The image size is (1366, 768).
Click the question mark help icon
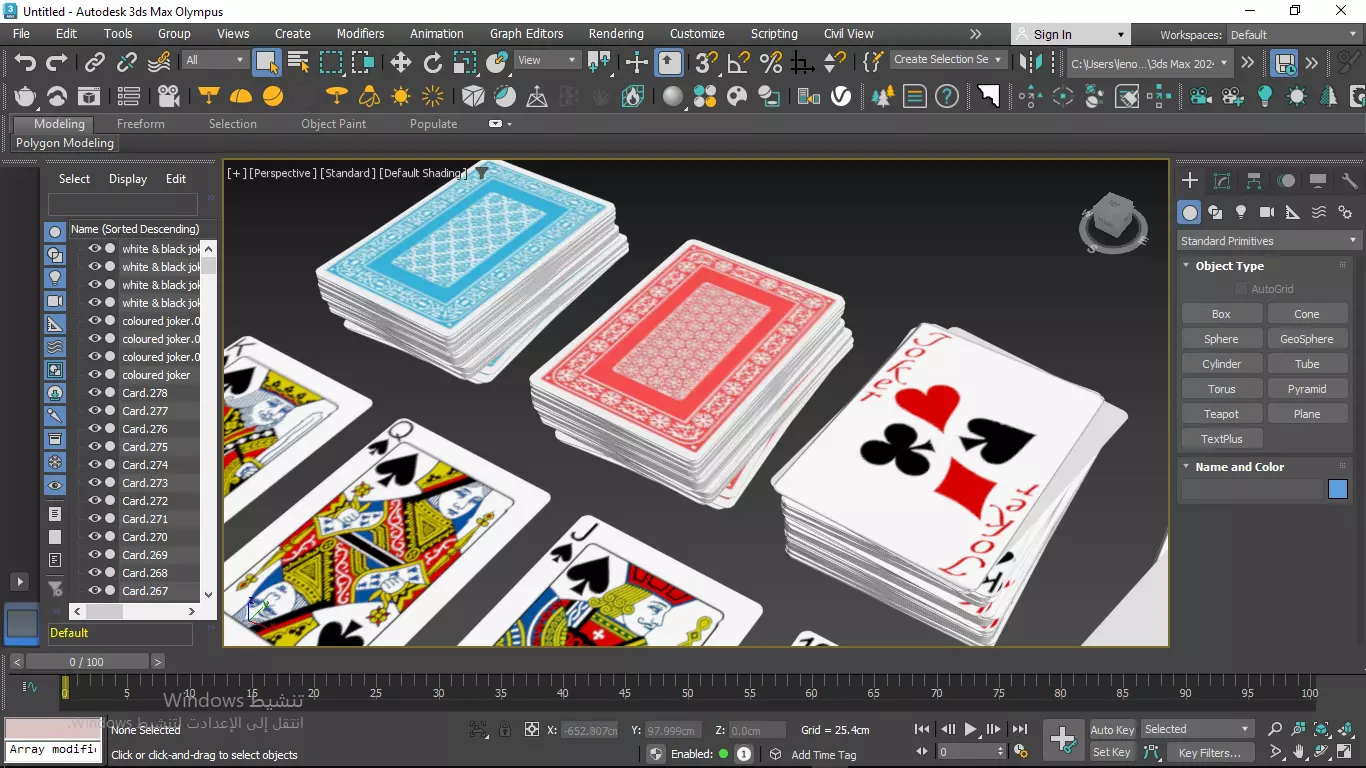pyautogui.click(x=946, y=97)
